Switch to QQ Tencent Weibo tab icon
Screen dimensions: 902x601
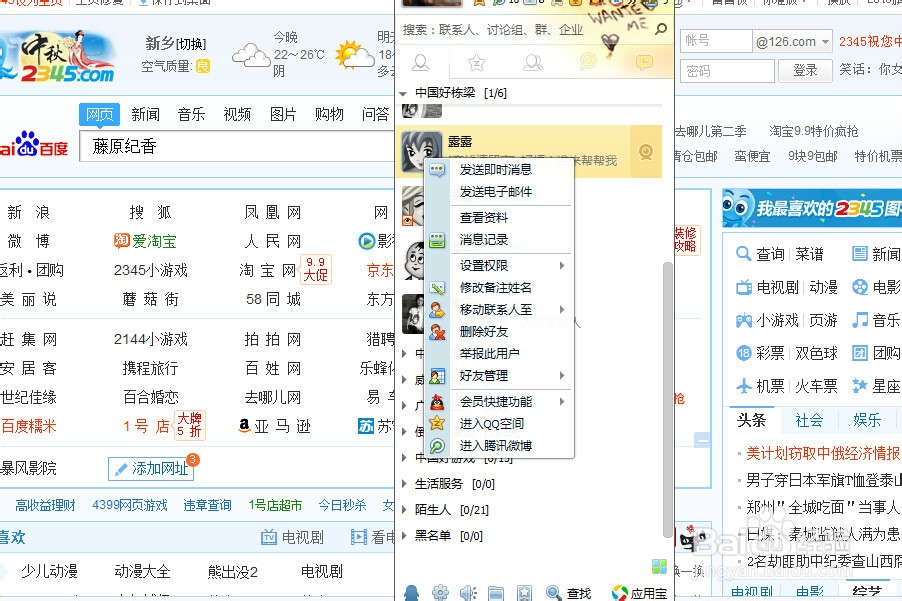coord(588,62)
